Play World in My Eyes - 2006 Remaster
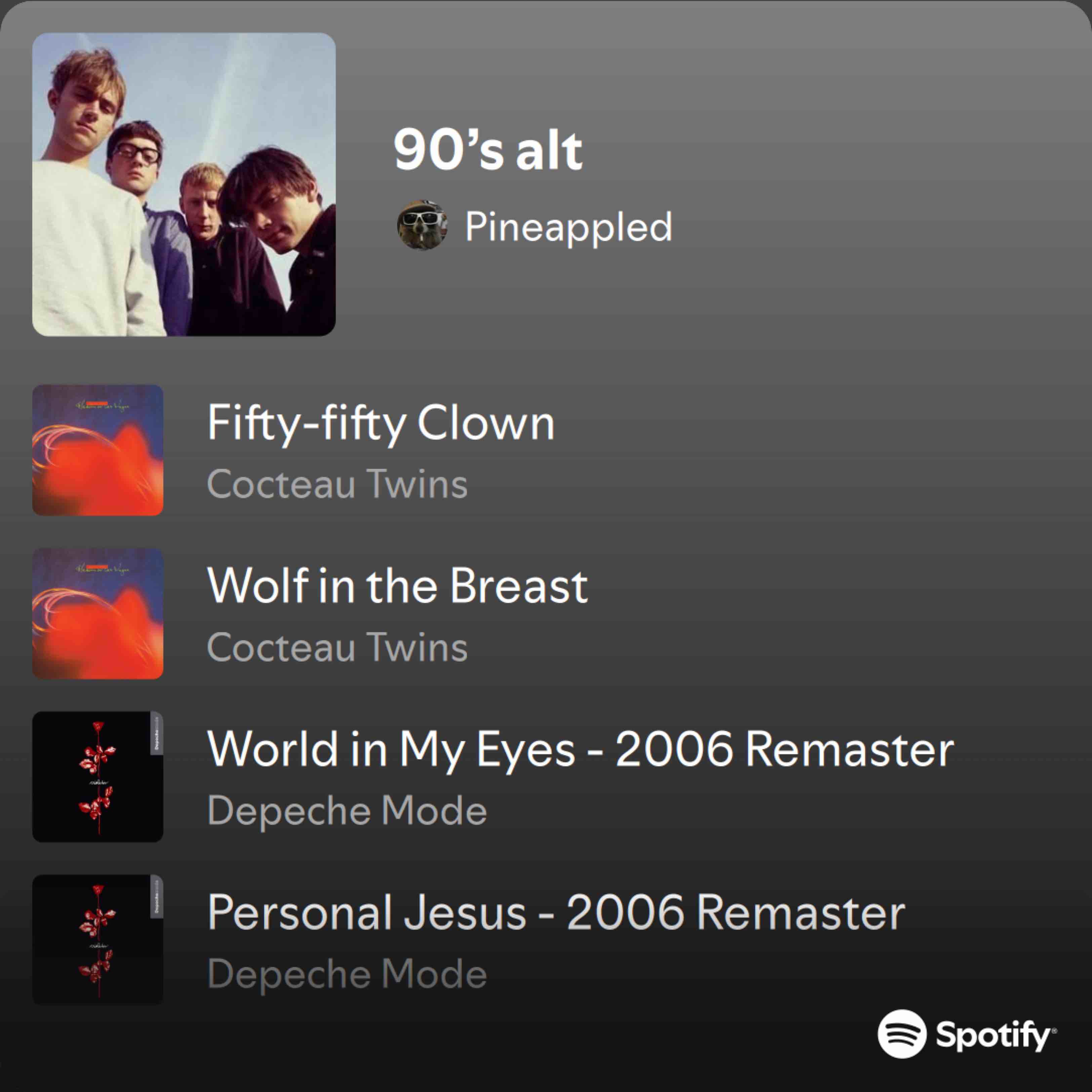This screenshot has height=1092, width=1092. (580, 749)
